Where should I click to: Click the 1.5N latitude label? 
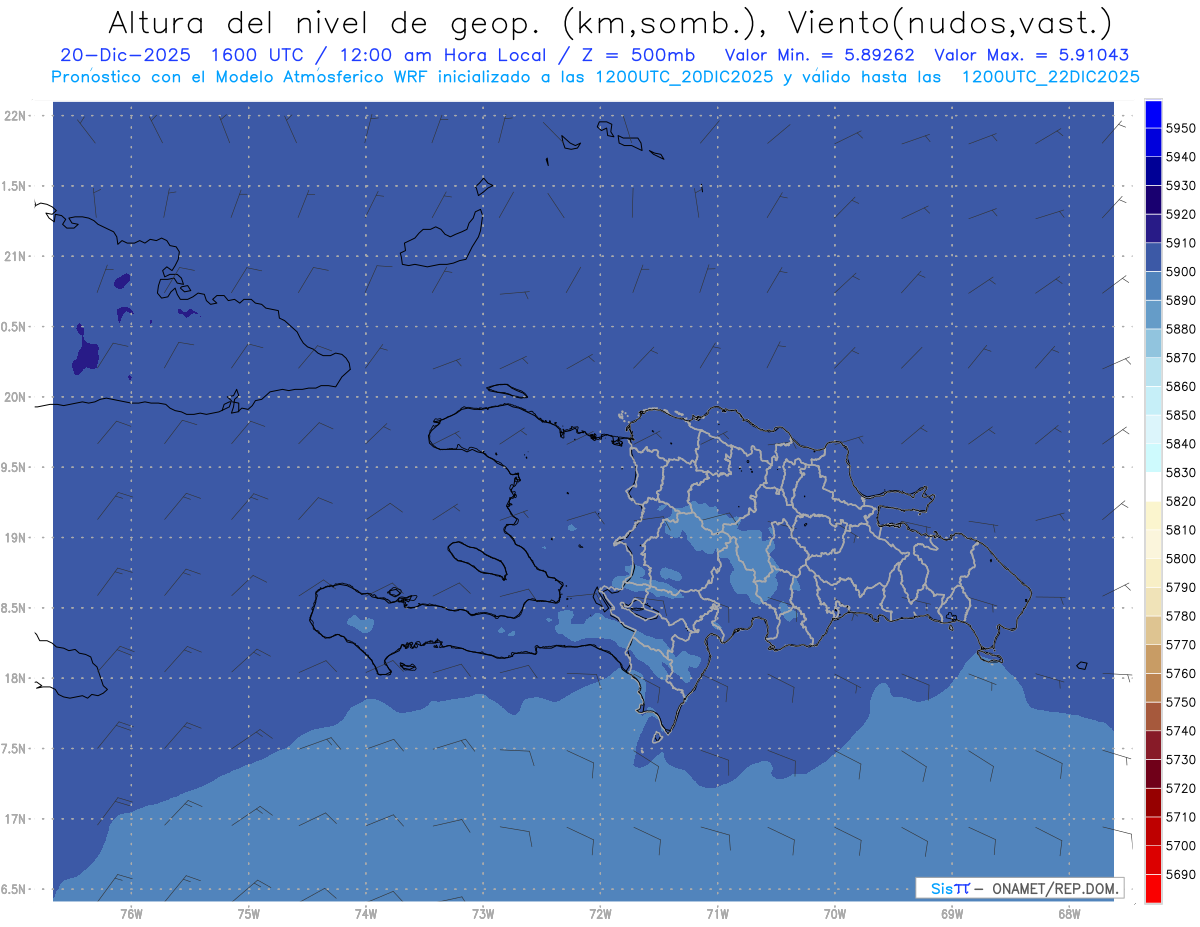[x=14, y=186]
